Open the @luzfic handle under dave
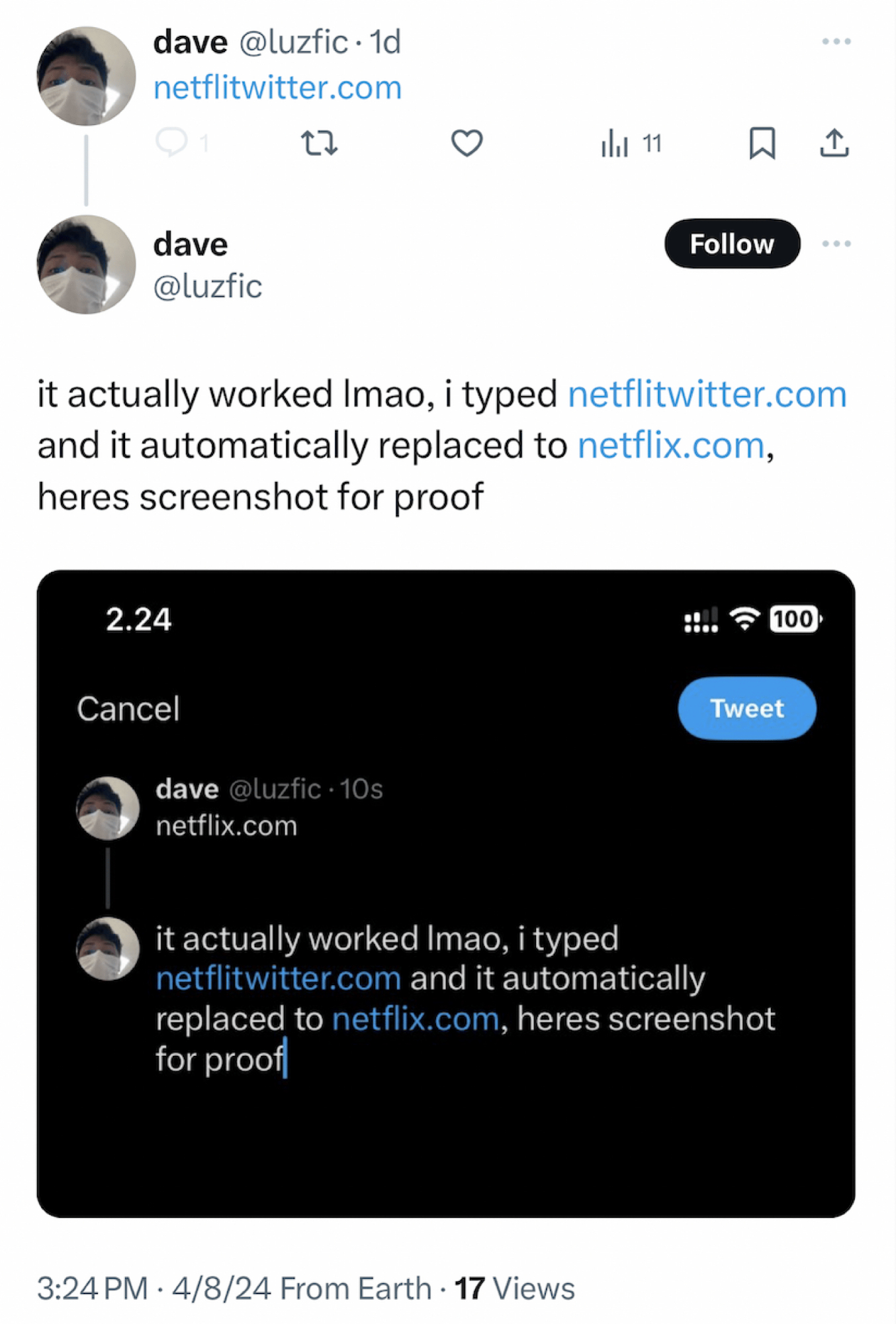The image size is (896, 1324). click(x=208, y=286)
